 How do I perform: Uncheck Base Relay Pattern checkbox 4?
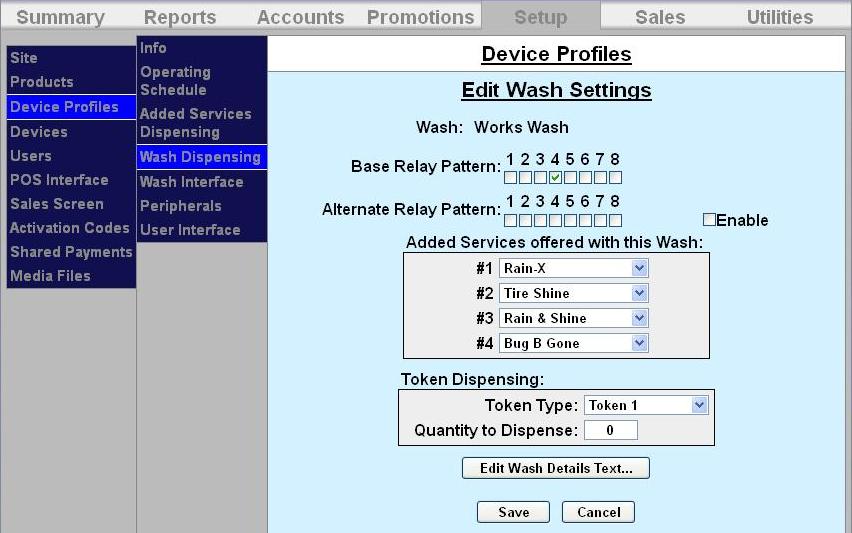pyautogui.click(x=555, y=178)
